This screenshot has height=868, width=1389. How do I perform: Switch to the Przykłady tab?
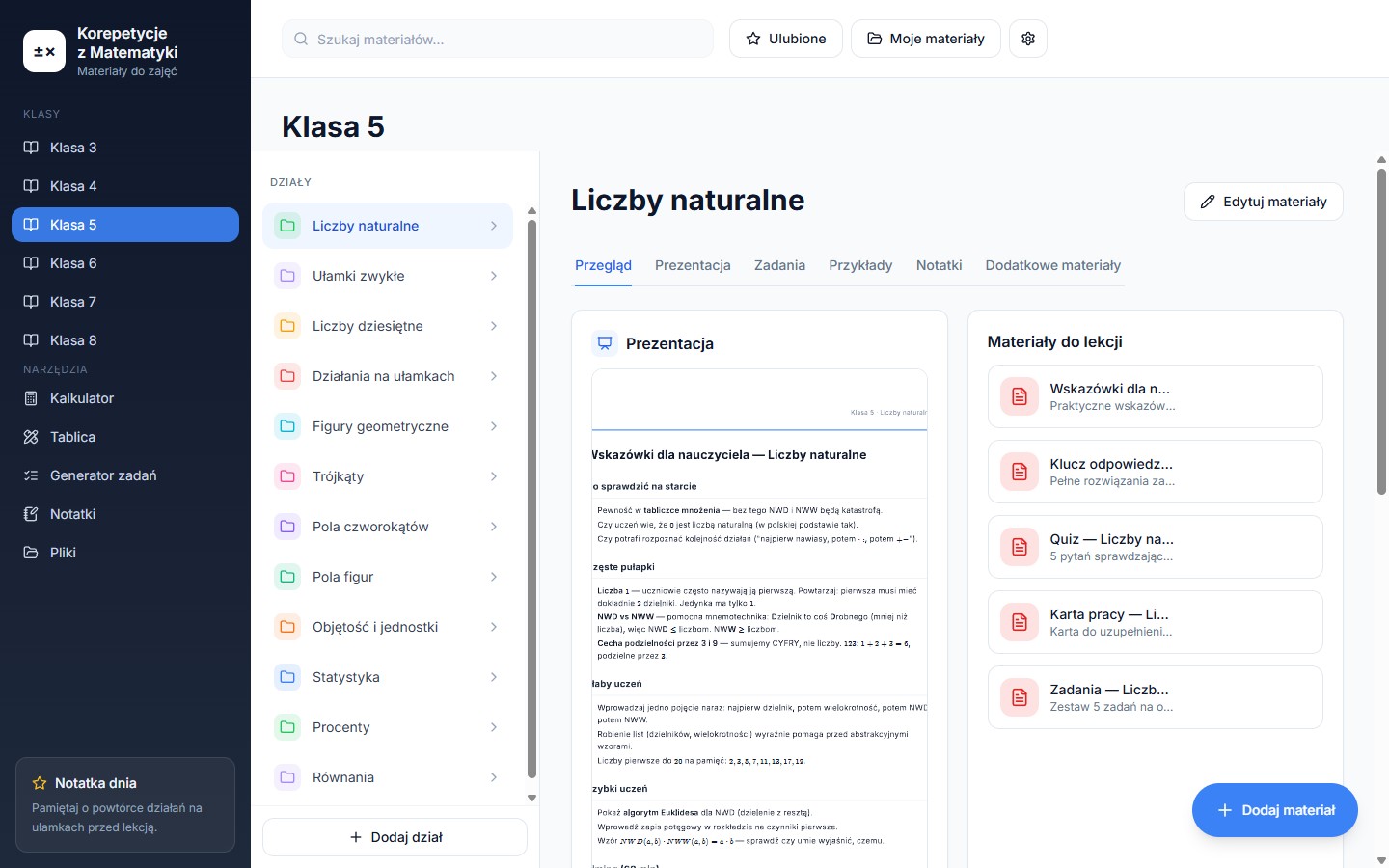860,265
